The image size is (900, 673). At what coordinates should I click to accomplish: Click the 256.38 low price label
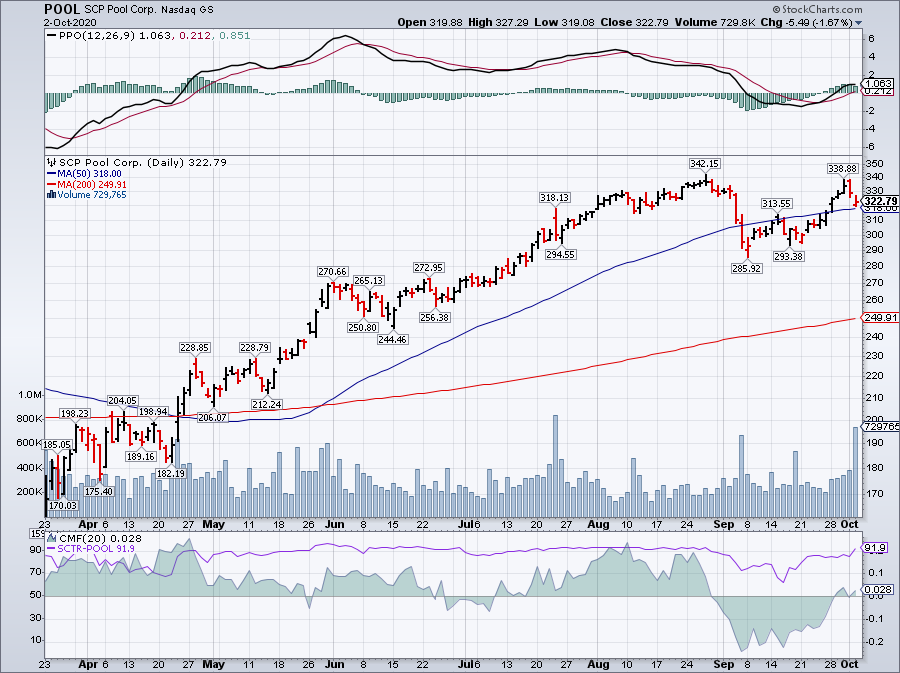click(x=435, y=317)
